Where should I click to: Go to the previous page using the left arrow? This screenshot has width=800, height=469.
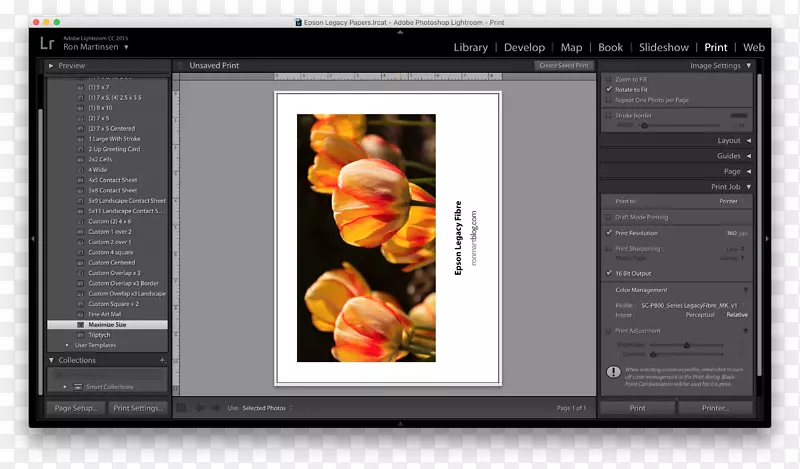tap(199, 408)
